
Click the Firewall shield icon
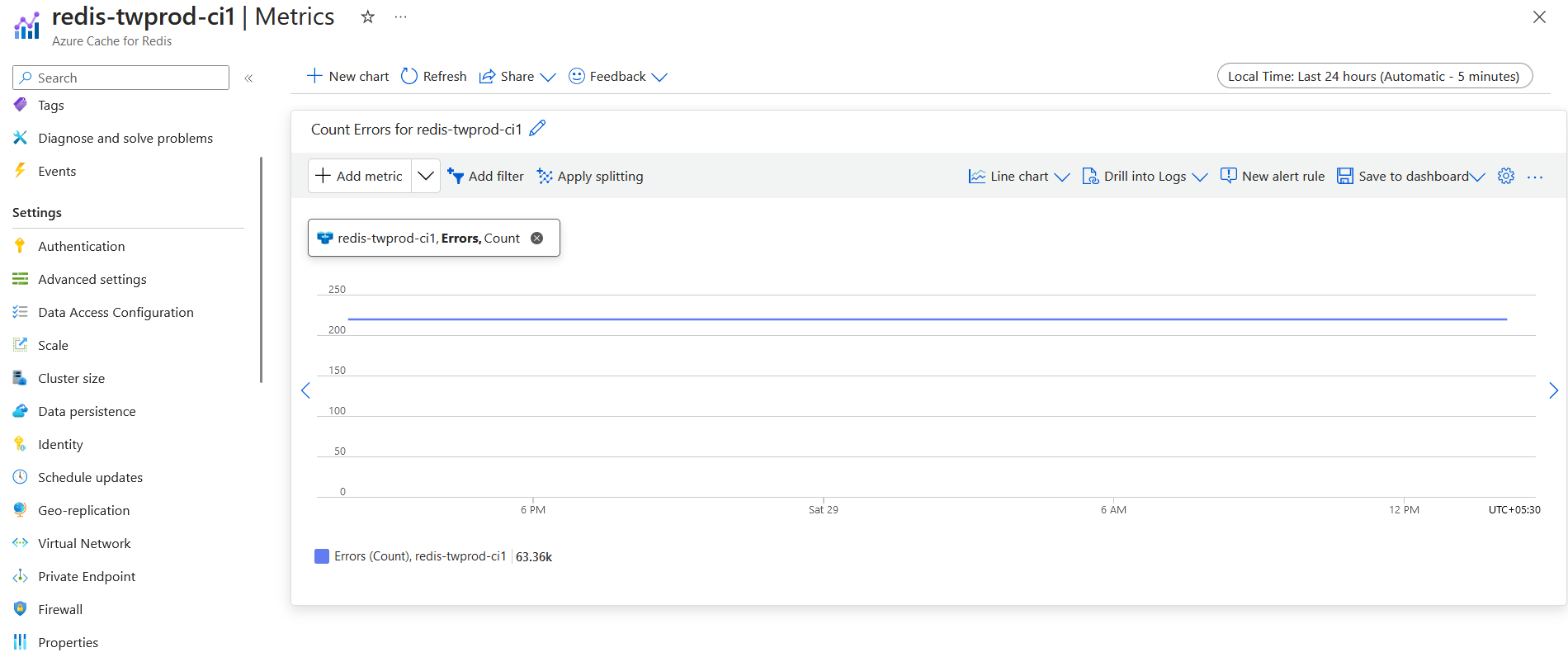[x=21, y=609]
